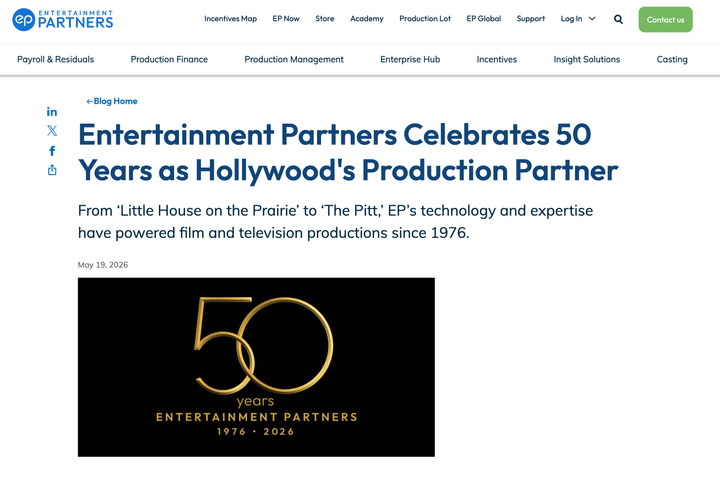The image size is (720, 479).
Task: Click the Entertainment Partners logo
Action: click(x=62, y=19)
